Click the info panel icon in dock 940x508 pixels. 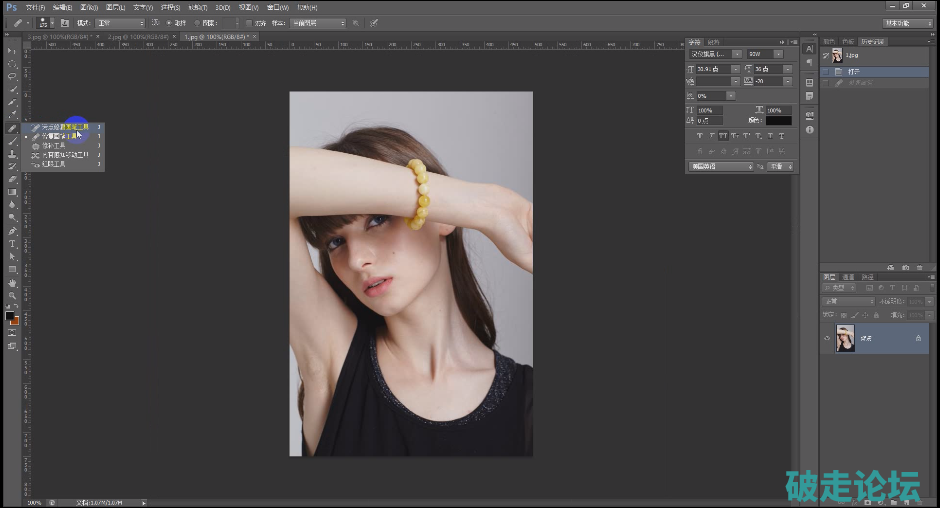(x=809, y=130)
